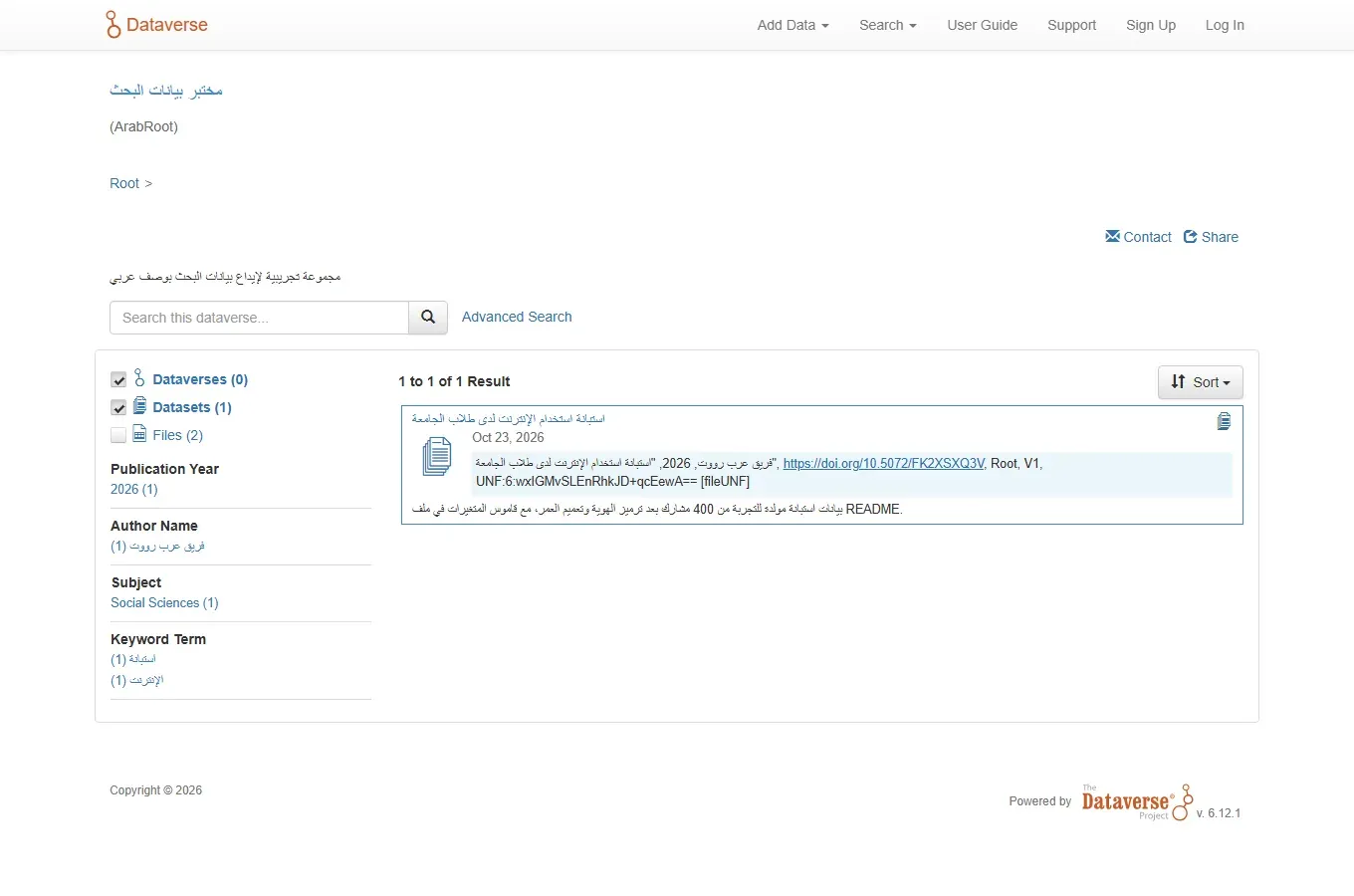
Task: Uncheck the Dataverses checkbox
Action: [118, 379]
